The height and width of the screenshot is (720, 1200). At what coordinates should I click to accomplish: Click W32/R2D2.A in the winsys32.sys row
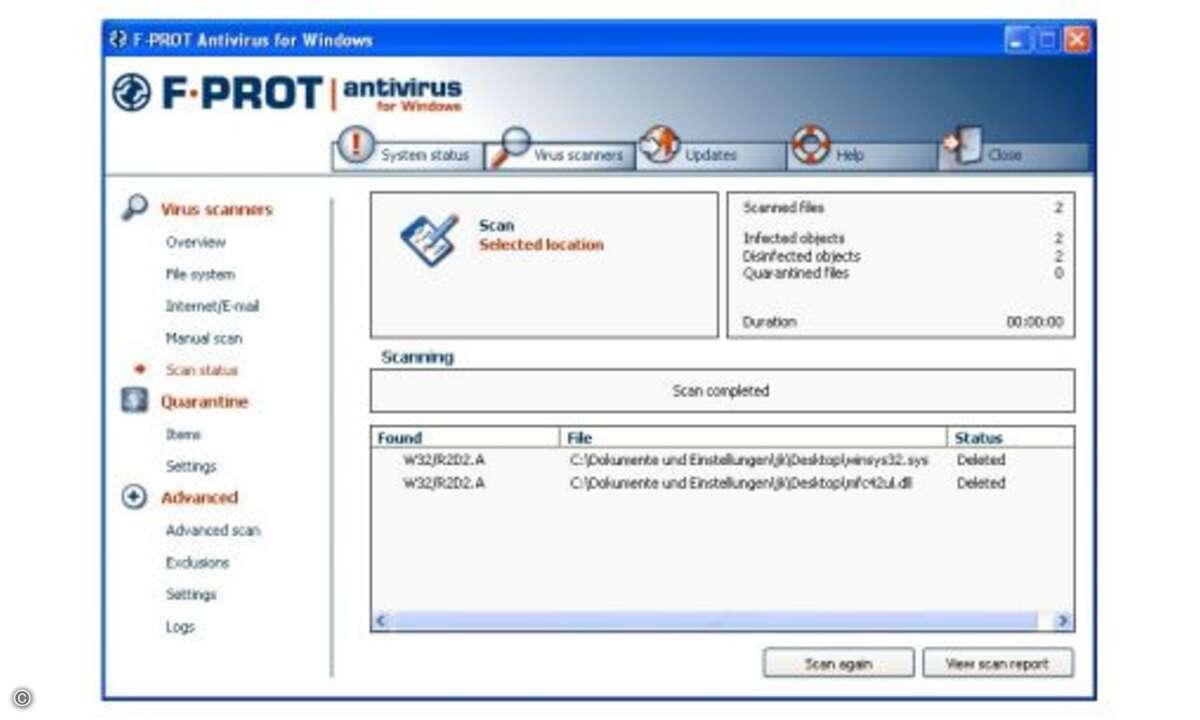pyautogui.click(x=444, y=460)
